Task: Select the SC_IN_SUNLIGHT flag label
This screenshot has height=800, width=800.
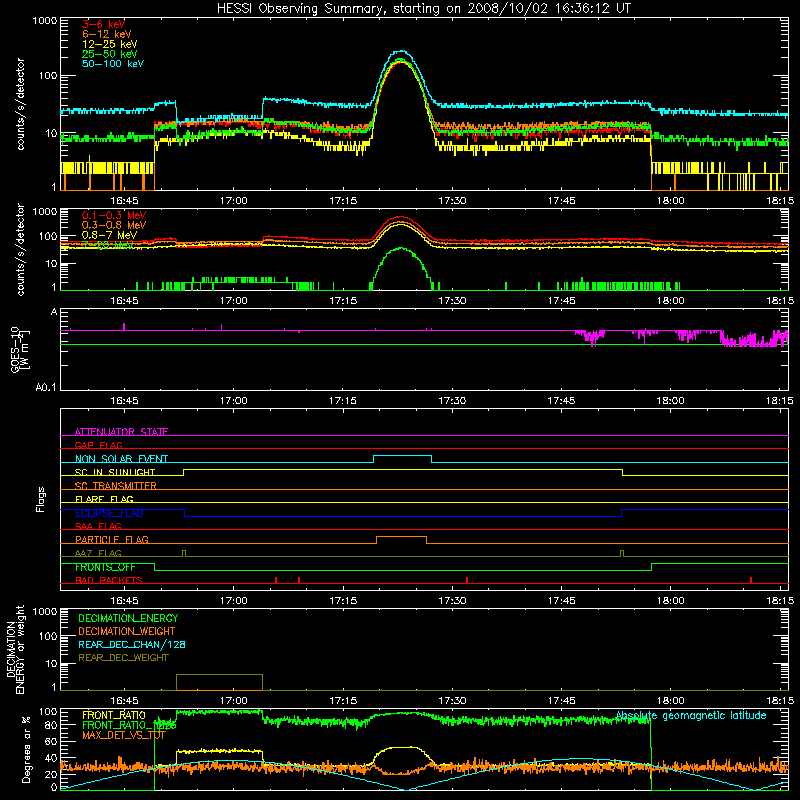Action: [115, 472]
